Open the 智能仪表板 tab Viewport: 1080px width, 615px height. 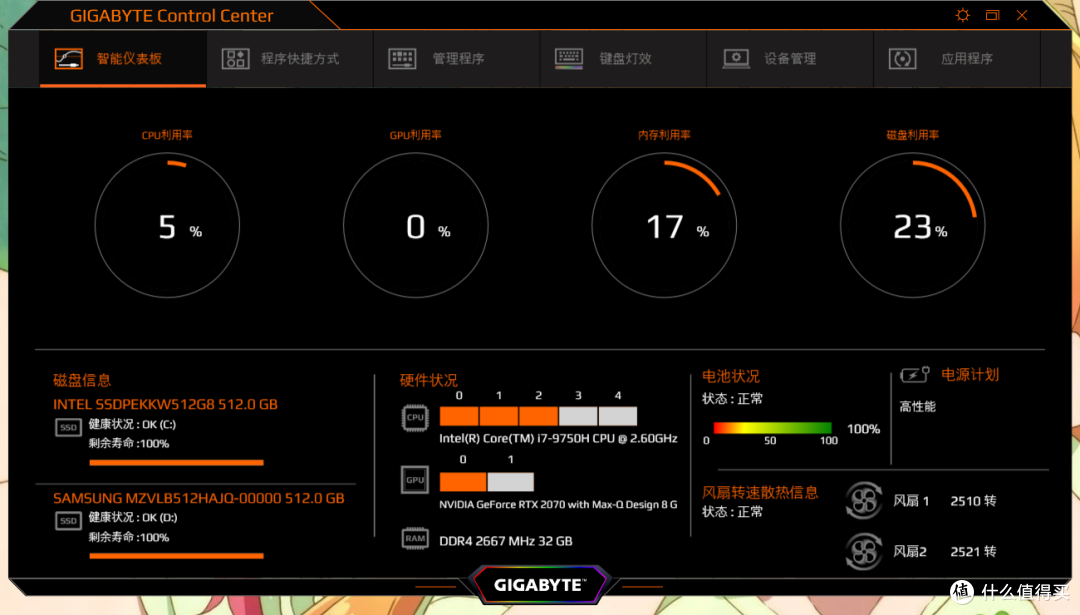(x=123, y=59)
